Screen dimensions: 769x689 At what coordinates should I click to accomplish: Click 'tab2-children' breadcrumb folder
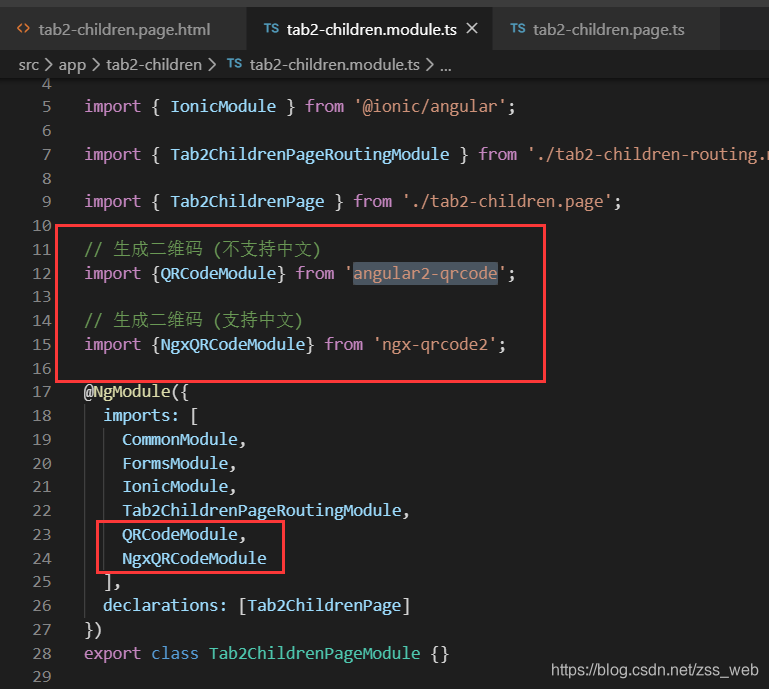[x=154, y=65]
